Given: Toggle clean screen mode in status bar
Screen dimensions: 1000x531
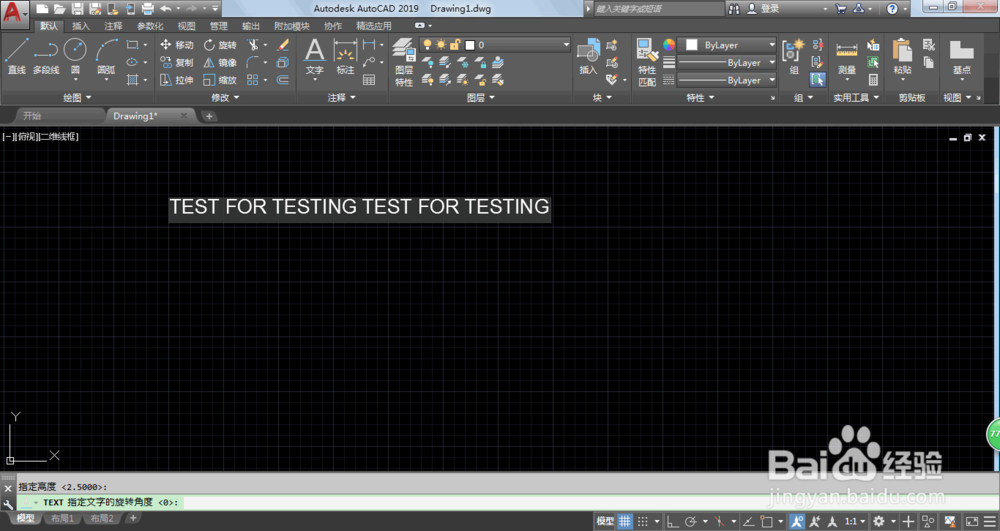Looking at the screenshot, I should pos(971,521).
